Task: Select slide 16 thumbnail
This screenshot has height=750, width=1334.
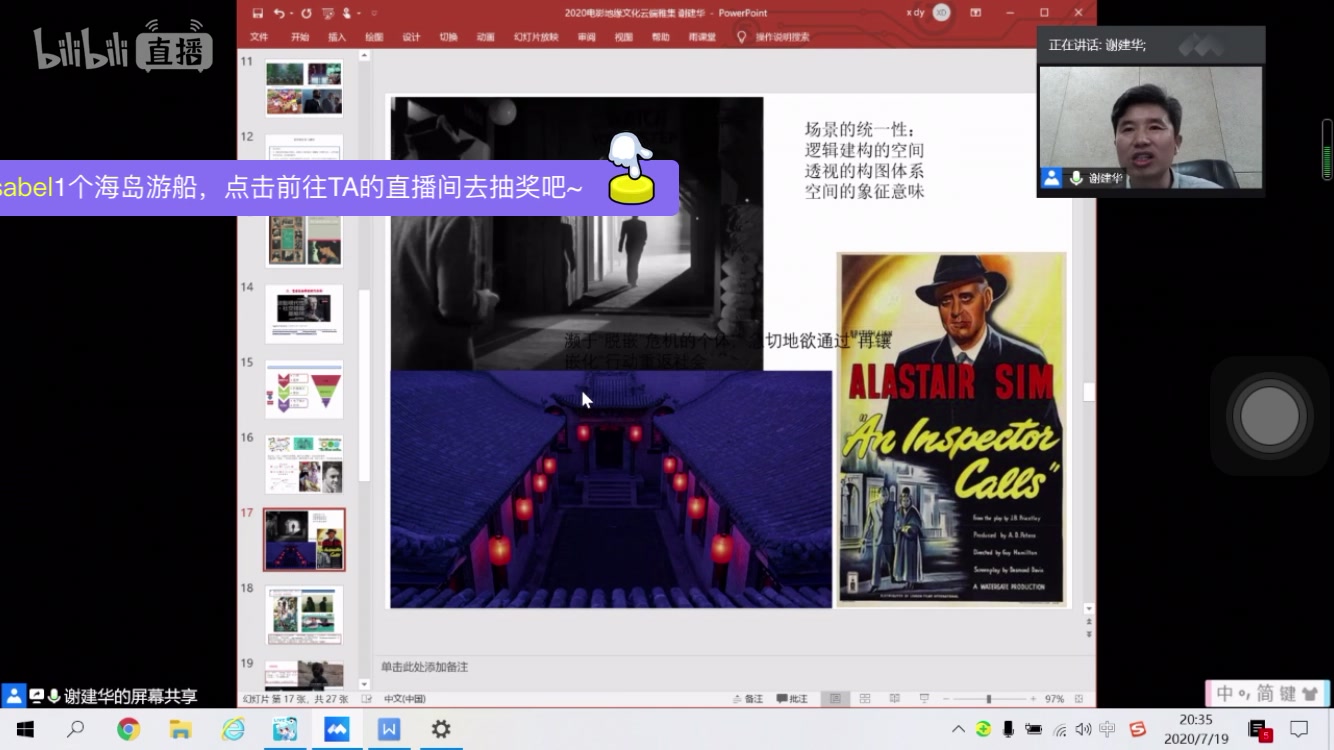Action: (x=304, y=464)
